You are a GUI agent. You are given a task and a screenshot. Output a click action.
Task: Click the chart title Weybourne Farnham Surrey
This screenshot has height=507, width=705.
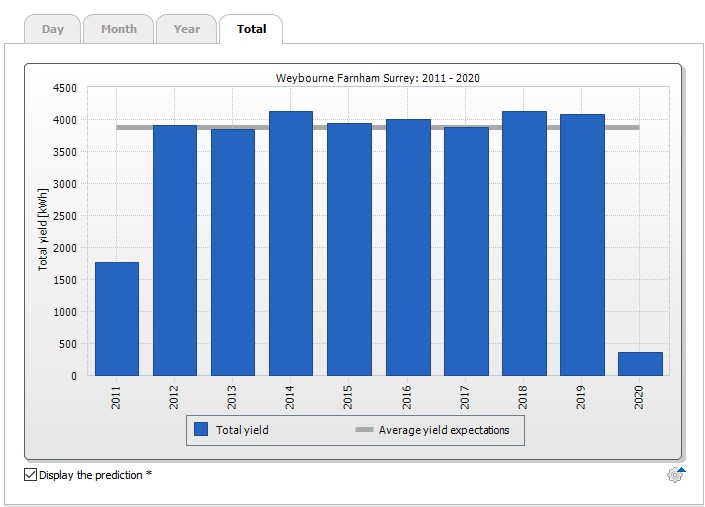pyautogui.click(x=378, y=78)
